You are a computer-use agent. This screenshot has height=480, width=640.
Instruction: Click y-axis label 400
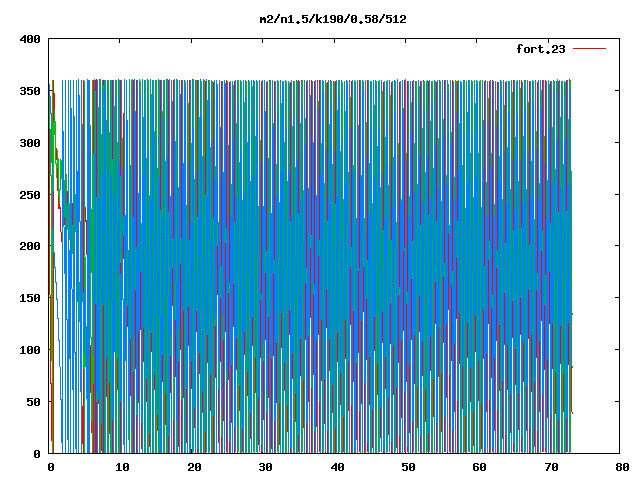[x=30, y=39]
